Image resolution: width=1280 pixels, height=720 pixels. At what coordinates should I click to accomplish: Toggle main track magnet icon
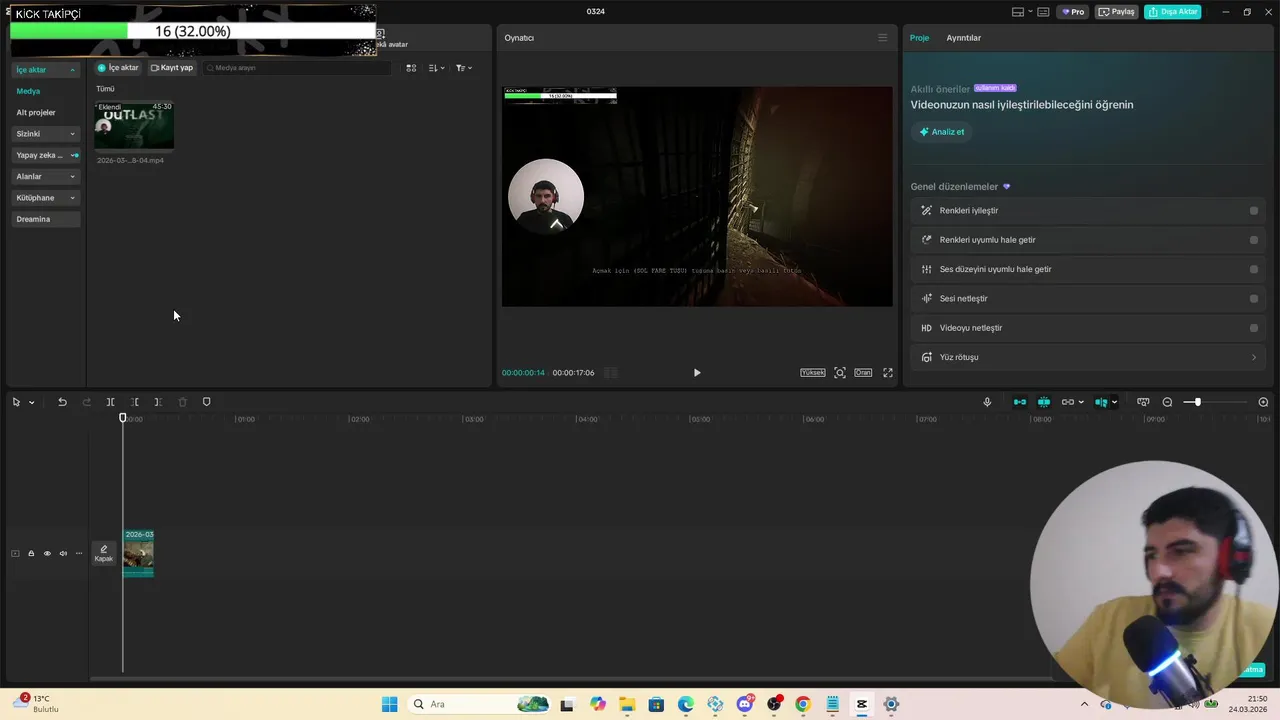point(1020,402)
